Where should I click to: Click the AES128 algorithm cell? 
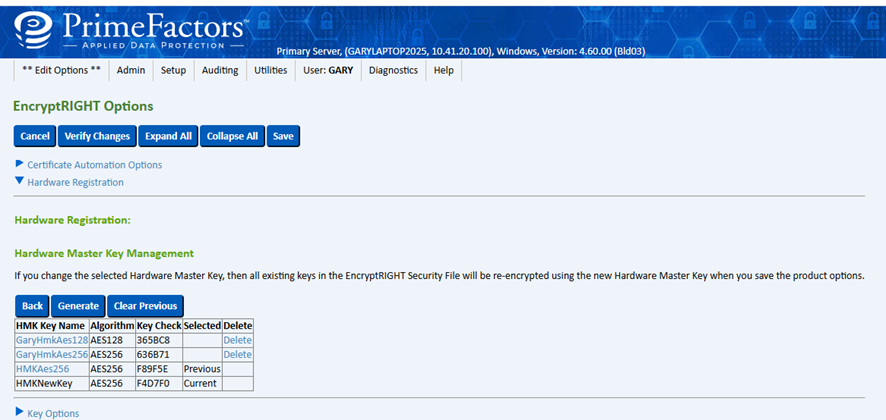click(112, 340)
